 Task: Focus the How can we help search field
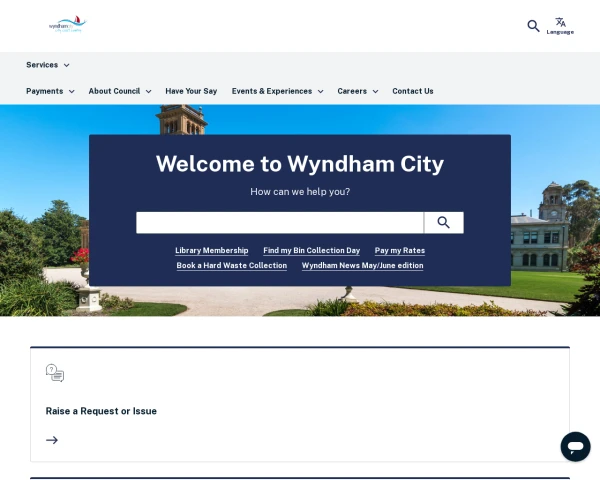280,222
